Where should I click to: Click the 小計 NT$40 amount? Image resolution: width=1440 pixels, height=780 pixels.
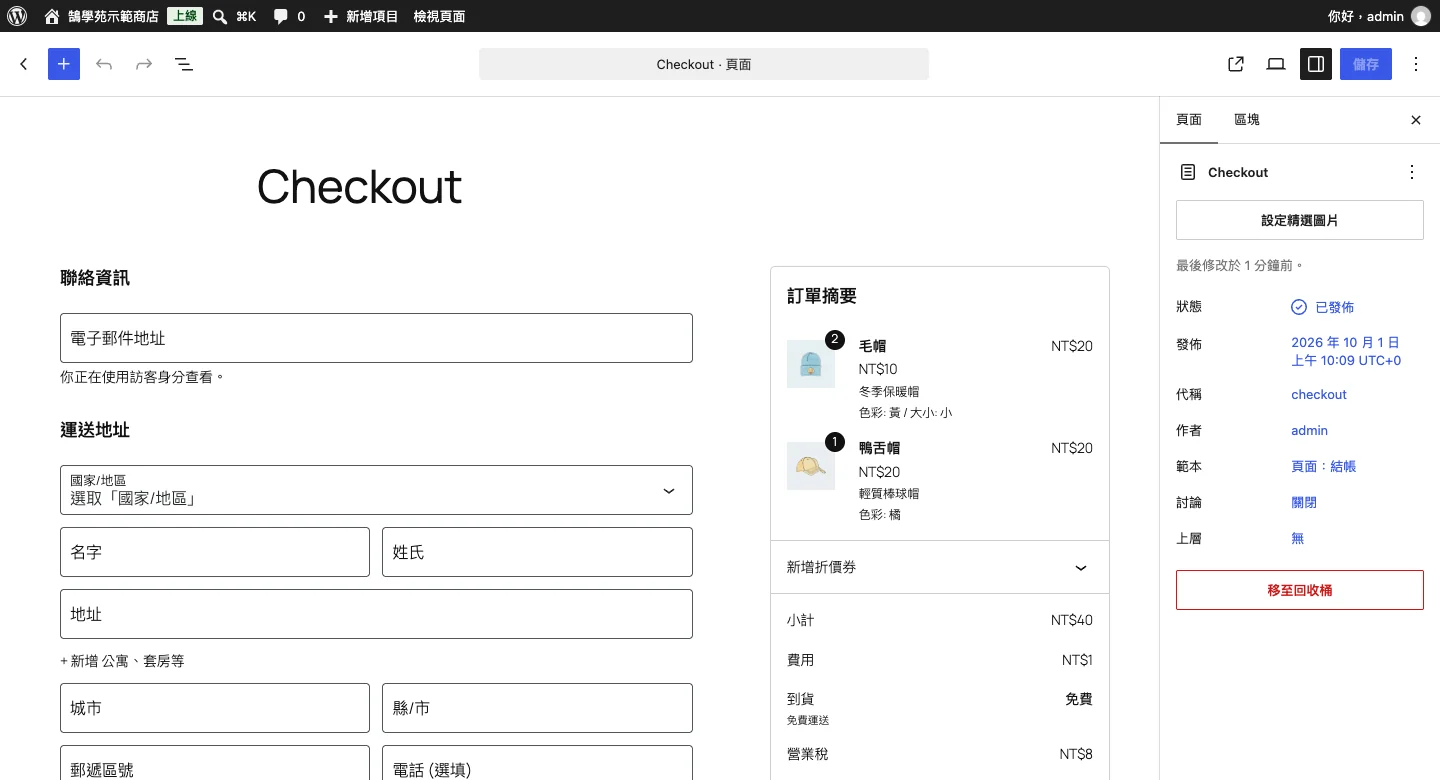[1072, 620]
